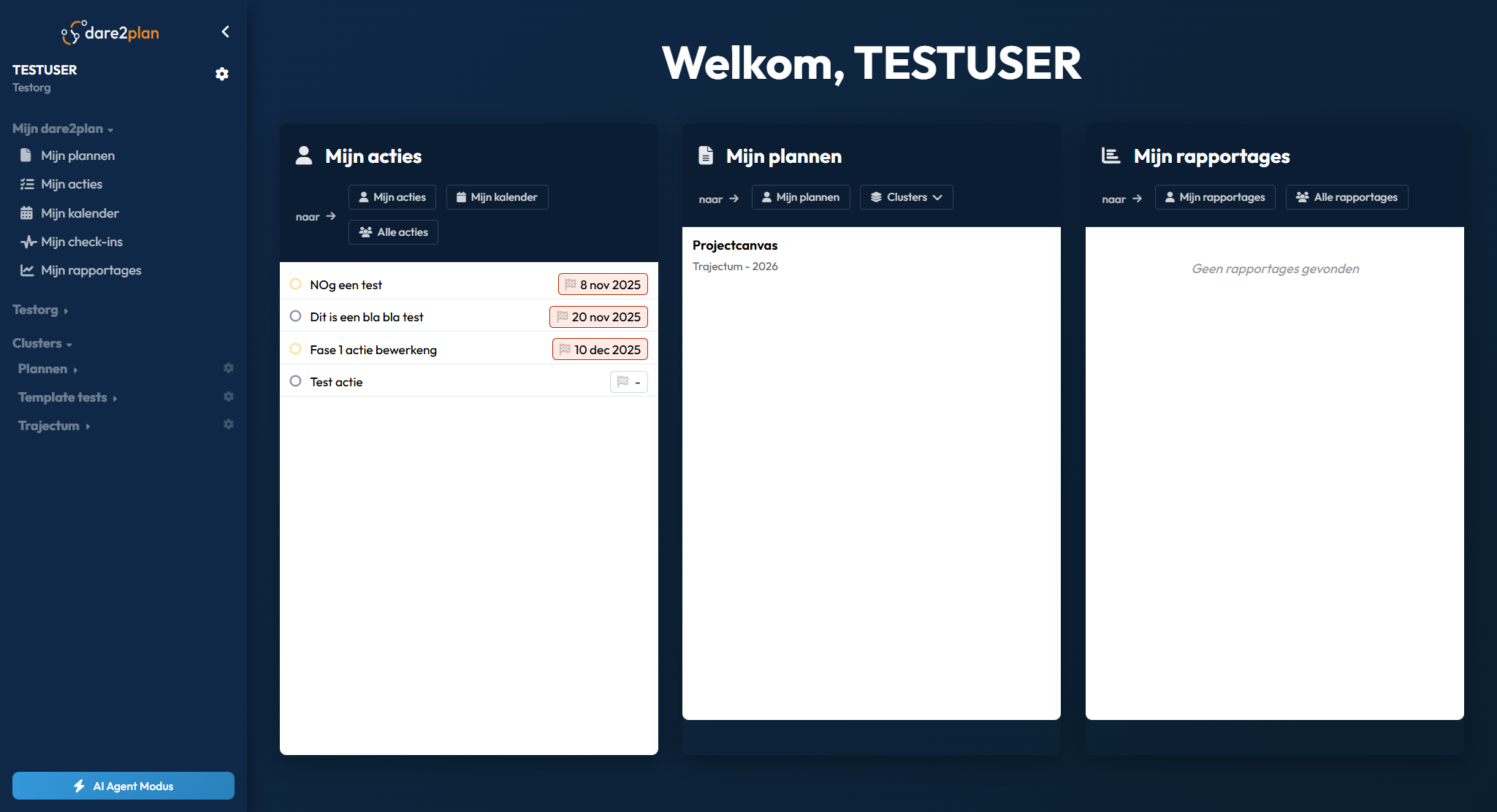
Task: Click flag date badge on Test actie
Action: click(x=628, y=382)
